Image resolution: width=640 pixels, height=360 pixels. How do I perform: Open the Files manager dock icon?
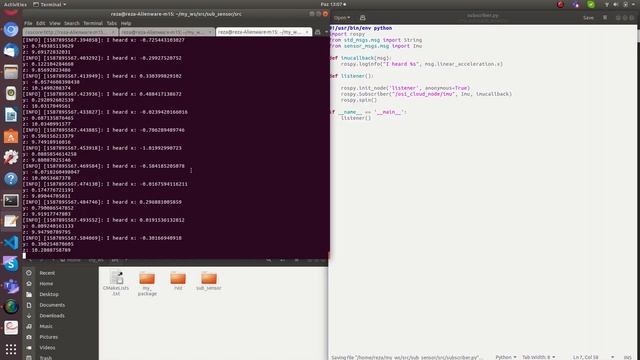(11, 72)
